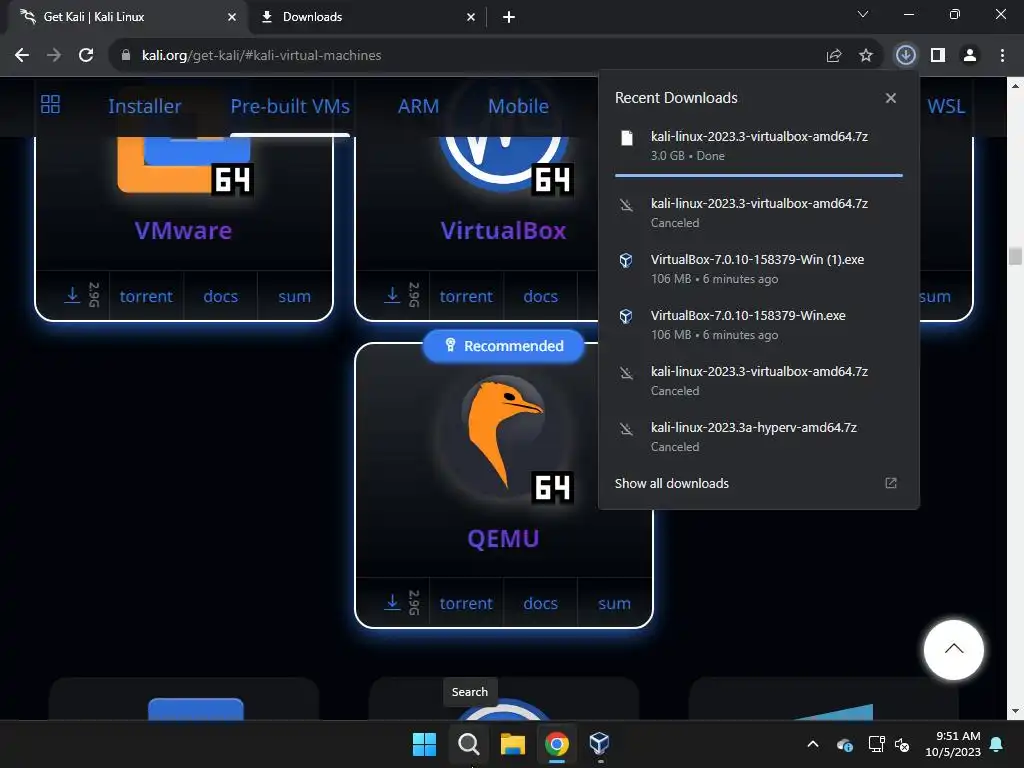Open the Chrome three-dot menu
The height and width of the screenshot is (768, 1024).
pyautogui.click(x=1002, y=56)
